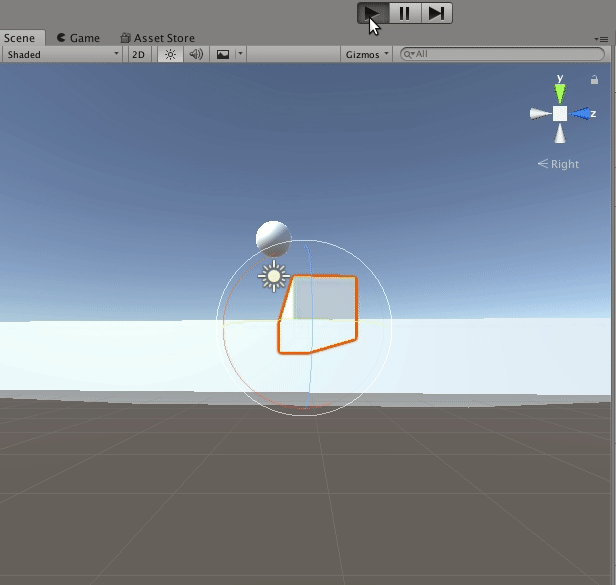Advance one frame with the Step button
Image resolution: width=616 pixels, height=585 pixels.
click(x=436, y=13)
